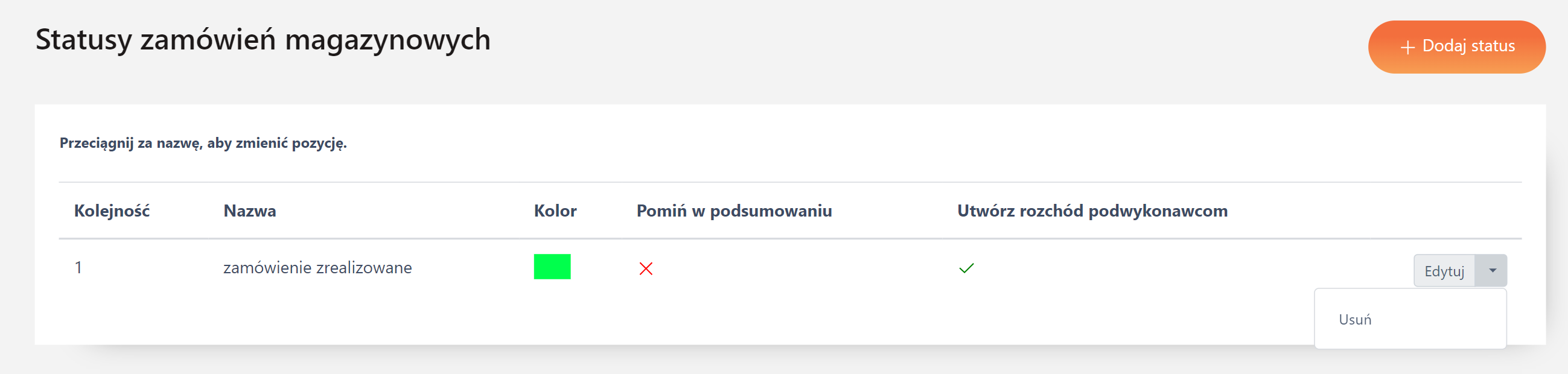
Task: Click the Przeciągnij za nazwę hint text
Action: (x=203, y=143)
